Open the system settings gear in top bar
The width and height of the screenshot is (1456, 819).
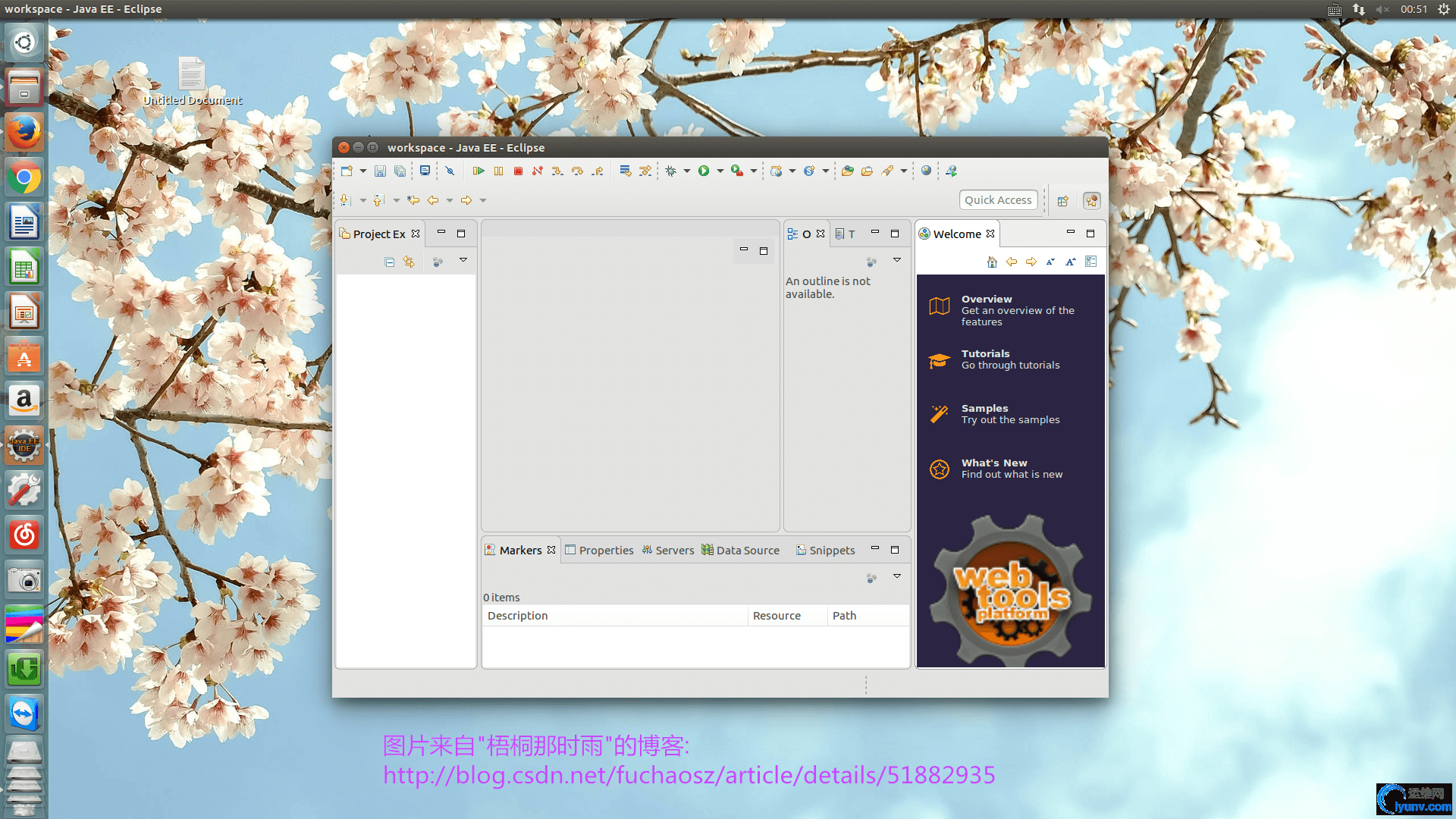pyautogui.click(x=1443, y=9)
